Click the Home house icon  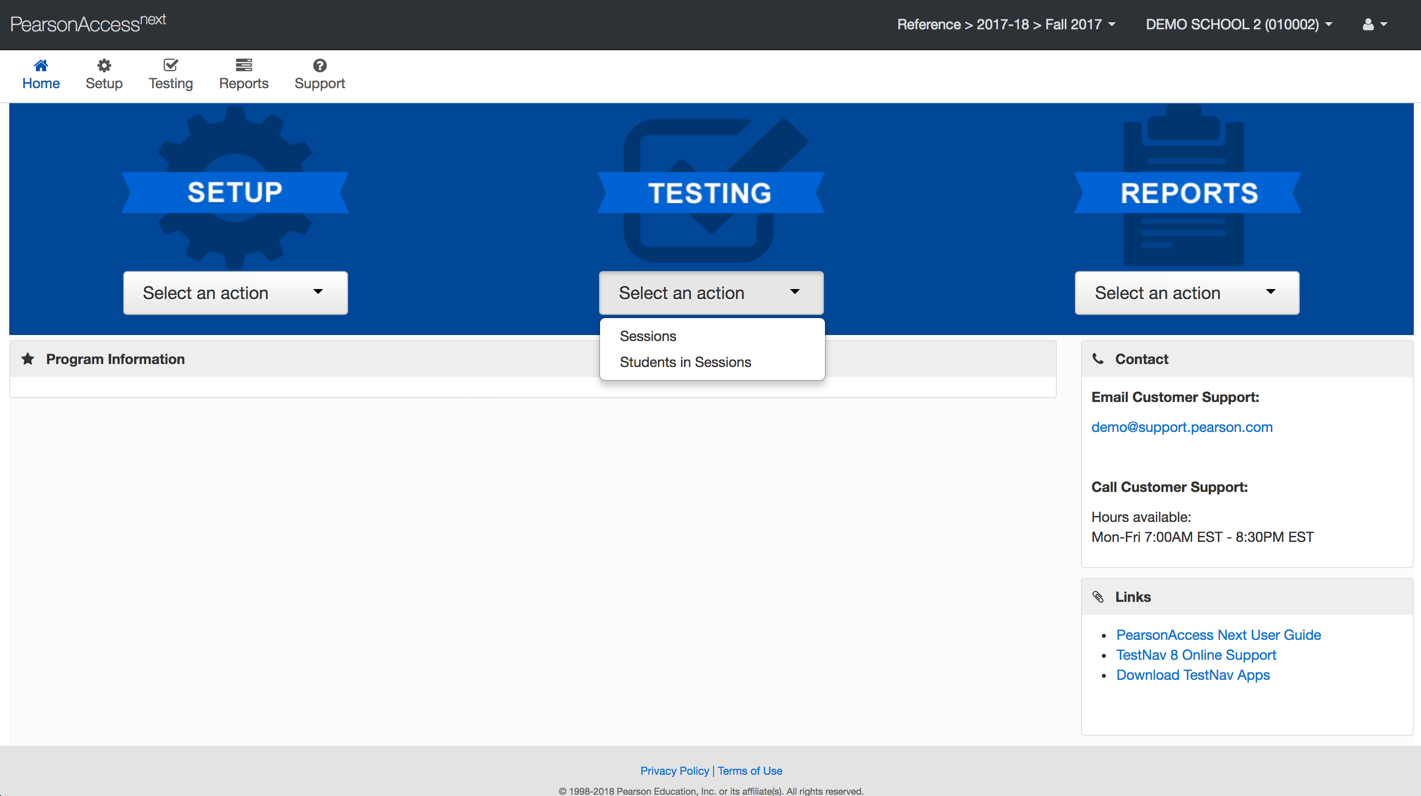point(41,66)
